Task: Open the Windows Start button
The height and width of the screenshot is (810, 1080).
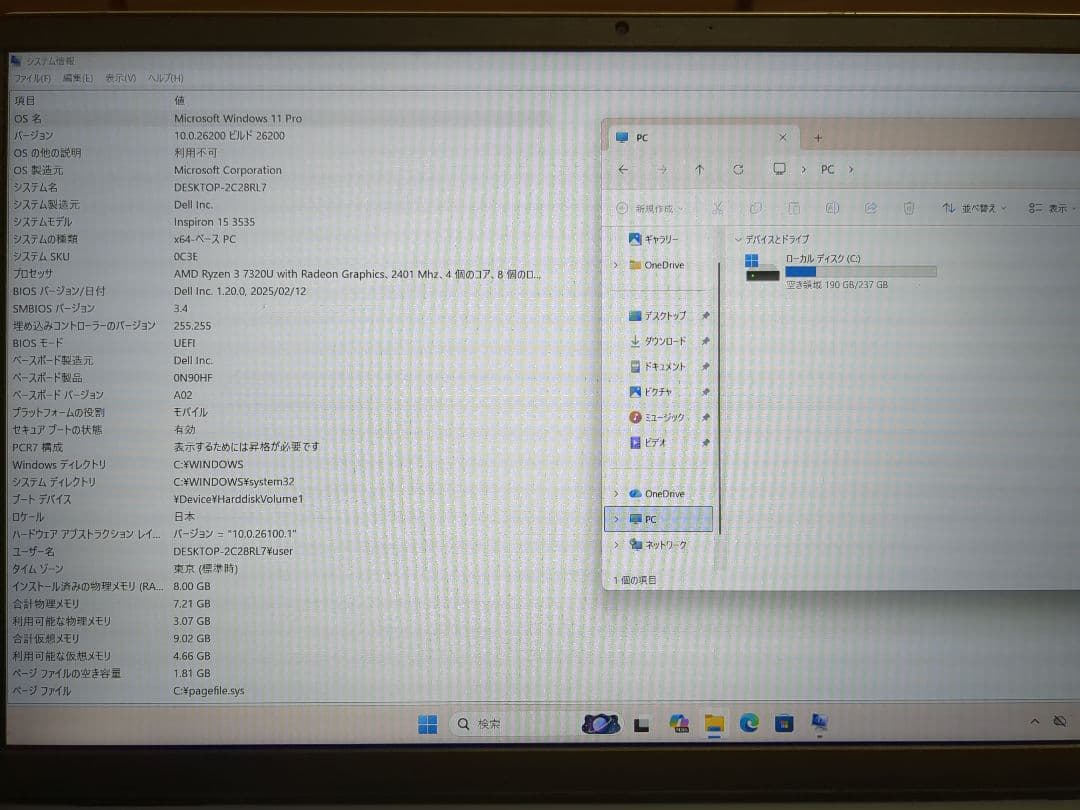Action: (427, 724)
